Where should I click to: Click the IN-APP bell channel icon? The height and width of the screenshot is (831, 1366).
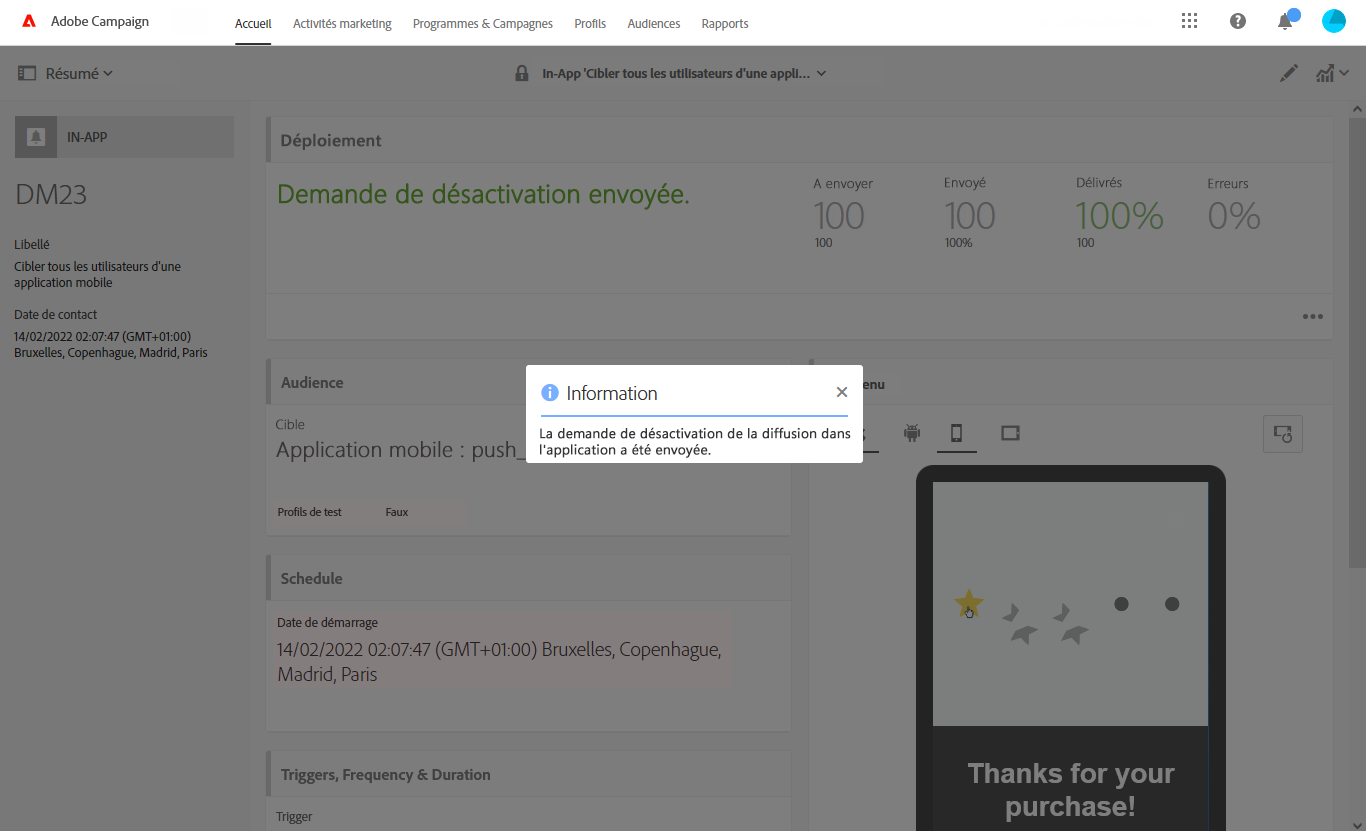click(36, 137)
